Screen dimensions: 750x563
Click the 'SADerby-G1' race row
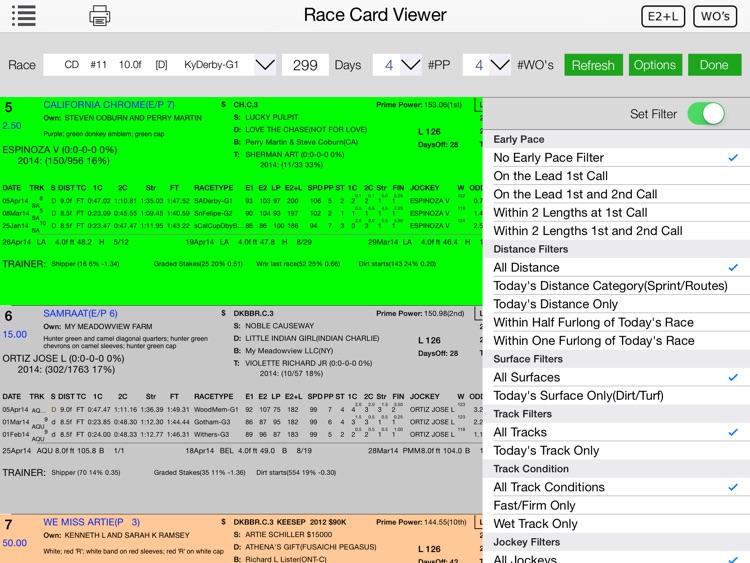[242, 201]
